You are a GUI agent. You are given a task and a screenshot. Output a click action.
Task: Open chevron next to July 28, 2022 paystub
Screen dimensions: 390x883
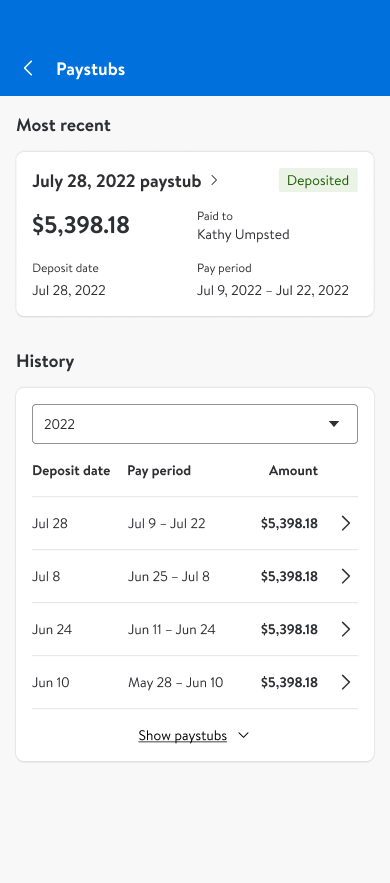[x=214, y=181]
